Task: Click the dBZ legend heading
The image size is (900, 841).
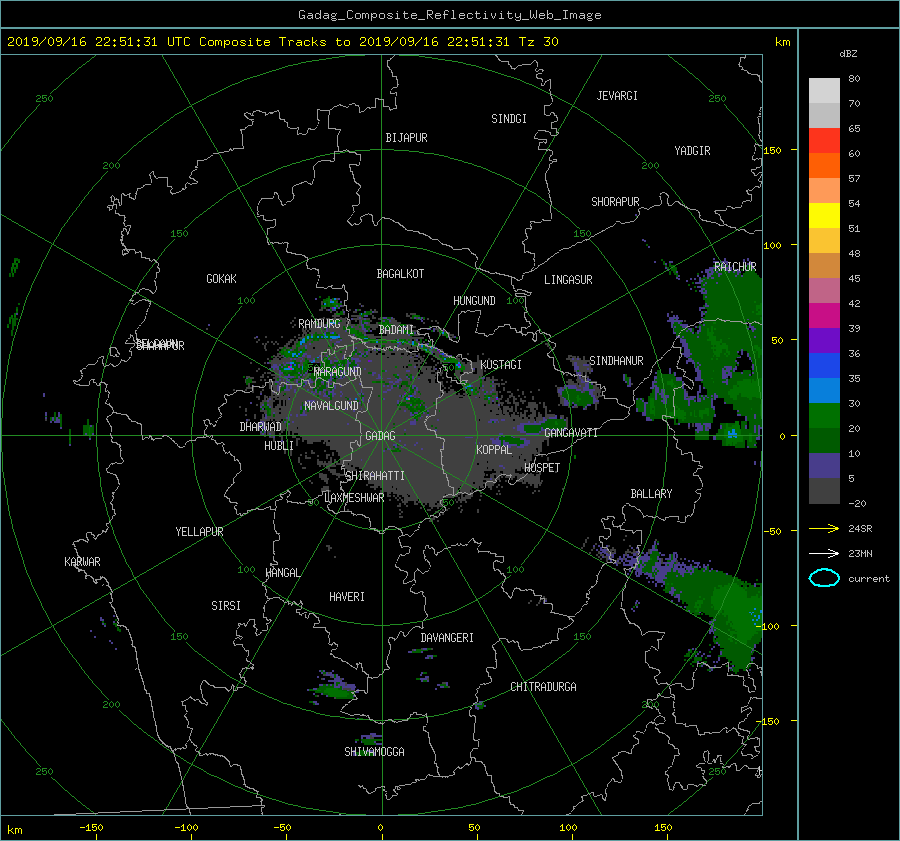Action: coord(848,54)
